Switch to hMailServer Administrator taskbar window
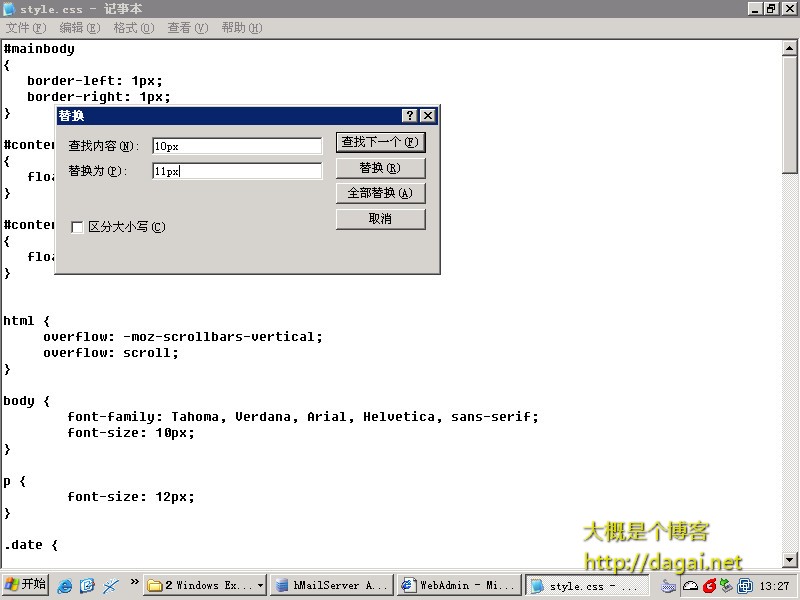 (x=332, y=586)
